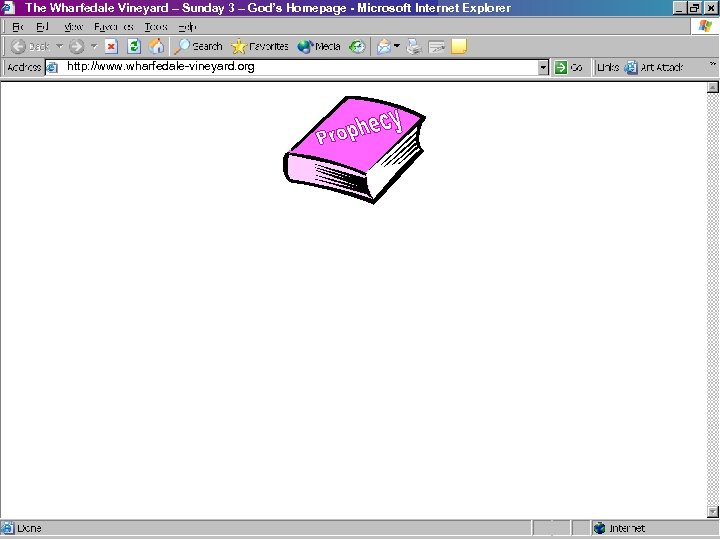Open the Help menu

[187, 27]
